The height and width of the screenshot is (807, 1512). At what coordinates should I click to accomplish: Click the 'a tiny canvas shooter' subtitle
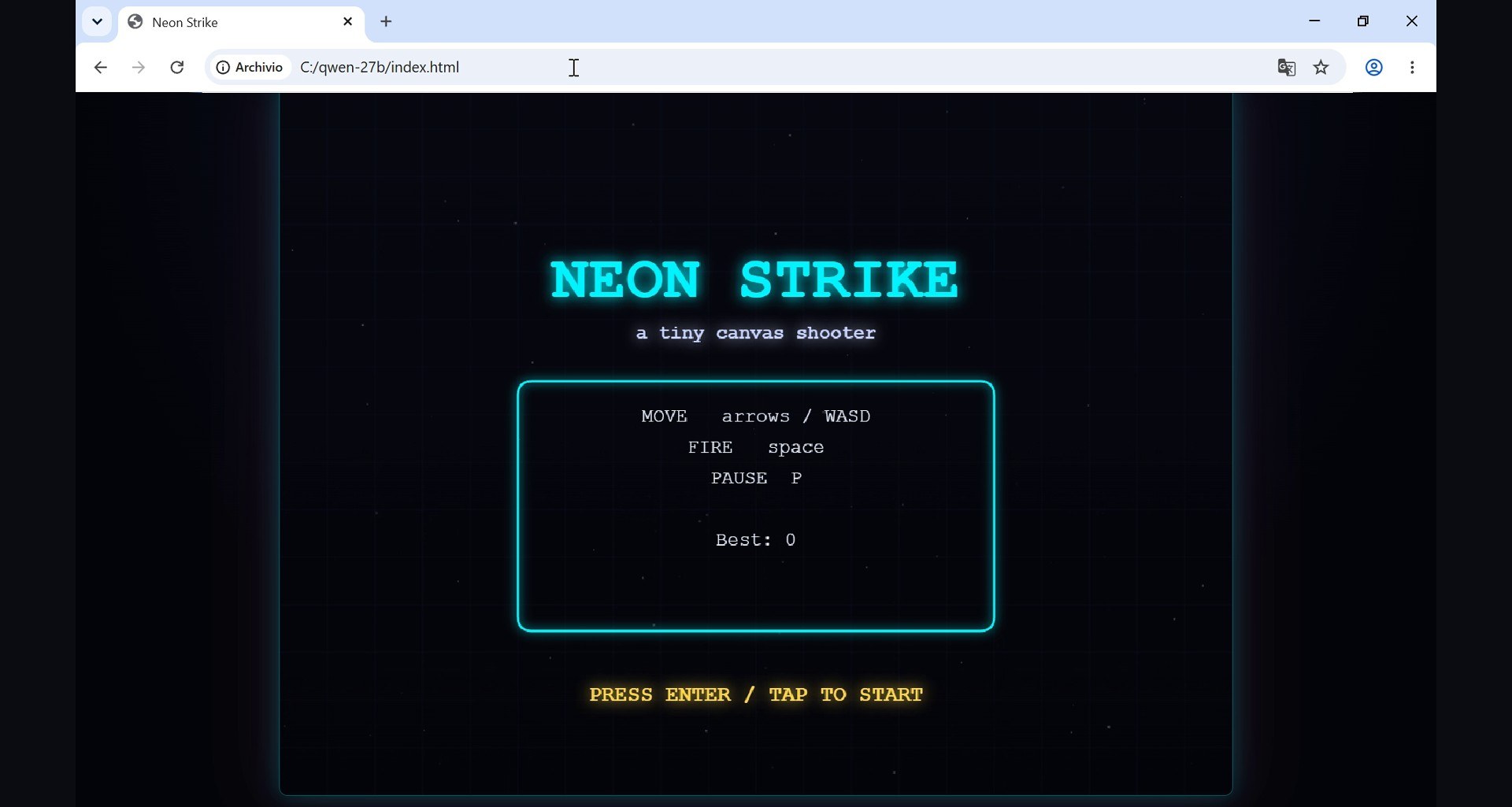[756, 333]
